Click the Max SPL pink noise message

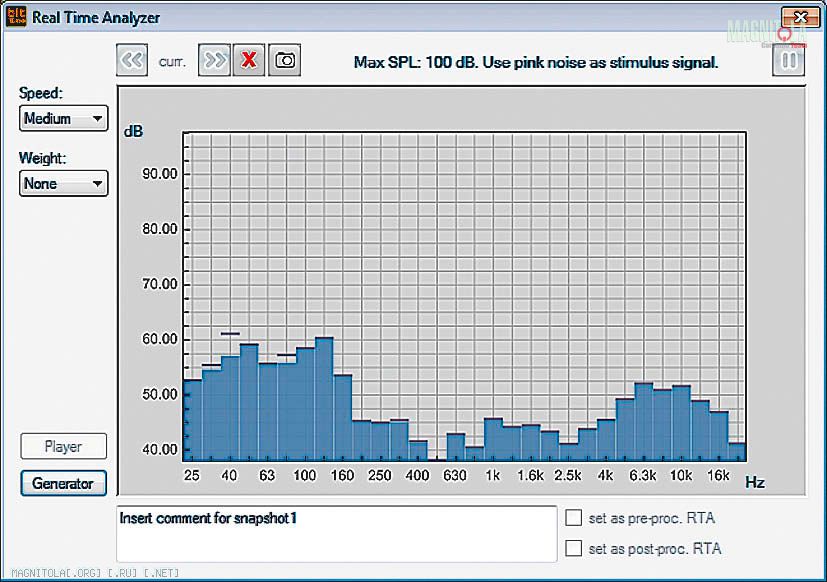tap(536, 62)
